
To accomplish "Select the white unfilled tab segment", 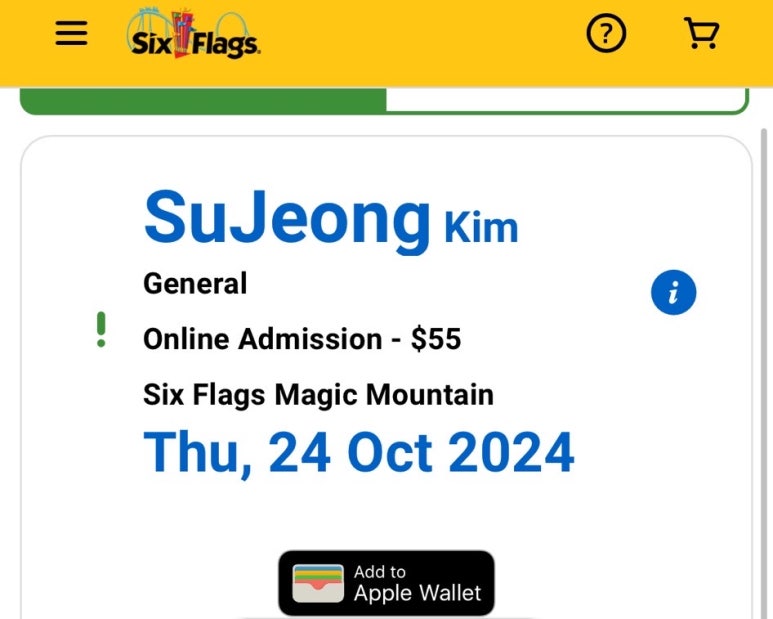I will coord(567,100).
